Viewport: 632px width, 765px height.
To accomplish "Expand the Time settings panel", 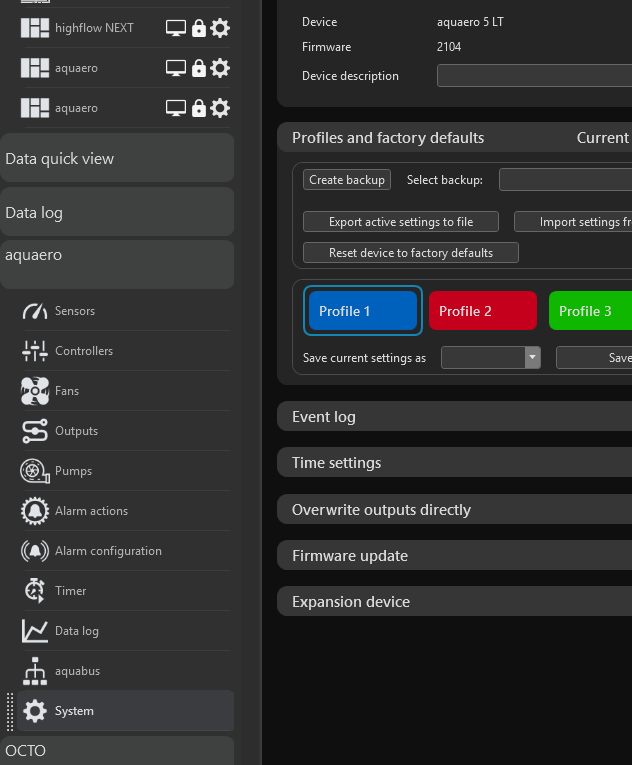I will 454,463.
